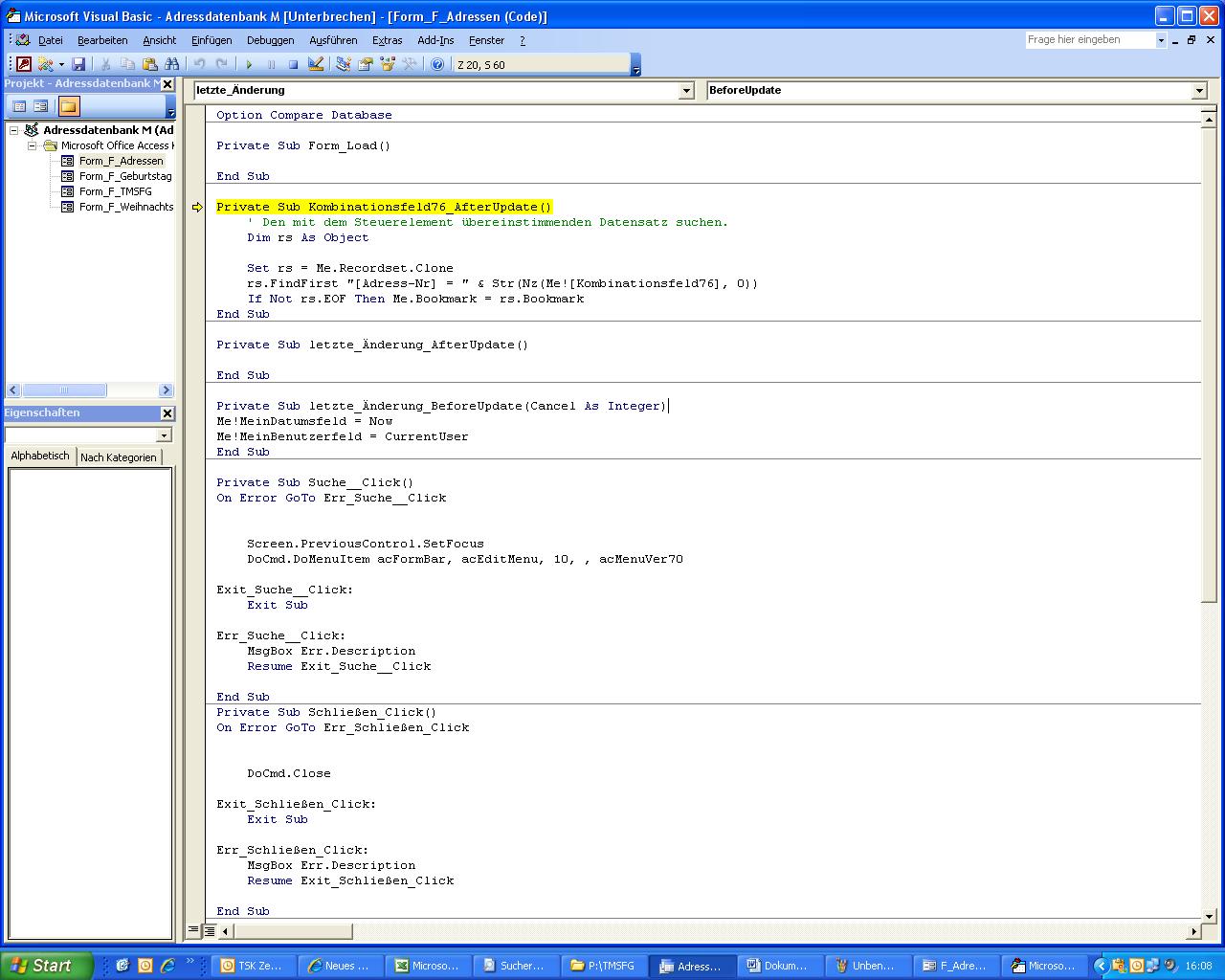Image resolution: width=1225 pixels, height=980 pixels.
Task: Click the Windows Start button
Action: tap(47, 966)
